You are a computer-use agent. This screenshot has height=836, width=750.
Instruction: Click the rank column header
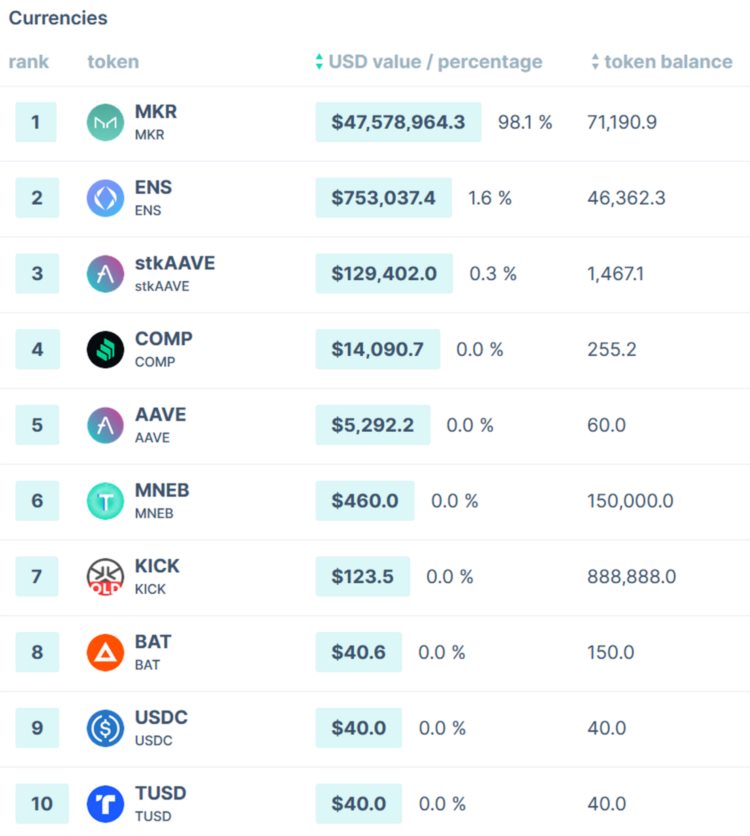click(29, 62)
